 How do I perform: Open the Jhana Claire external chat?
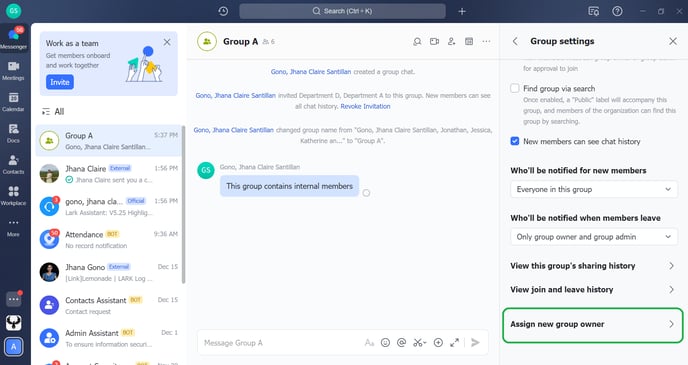[108, 174]
